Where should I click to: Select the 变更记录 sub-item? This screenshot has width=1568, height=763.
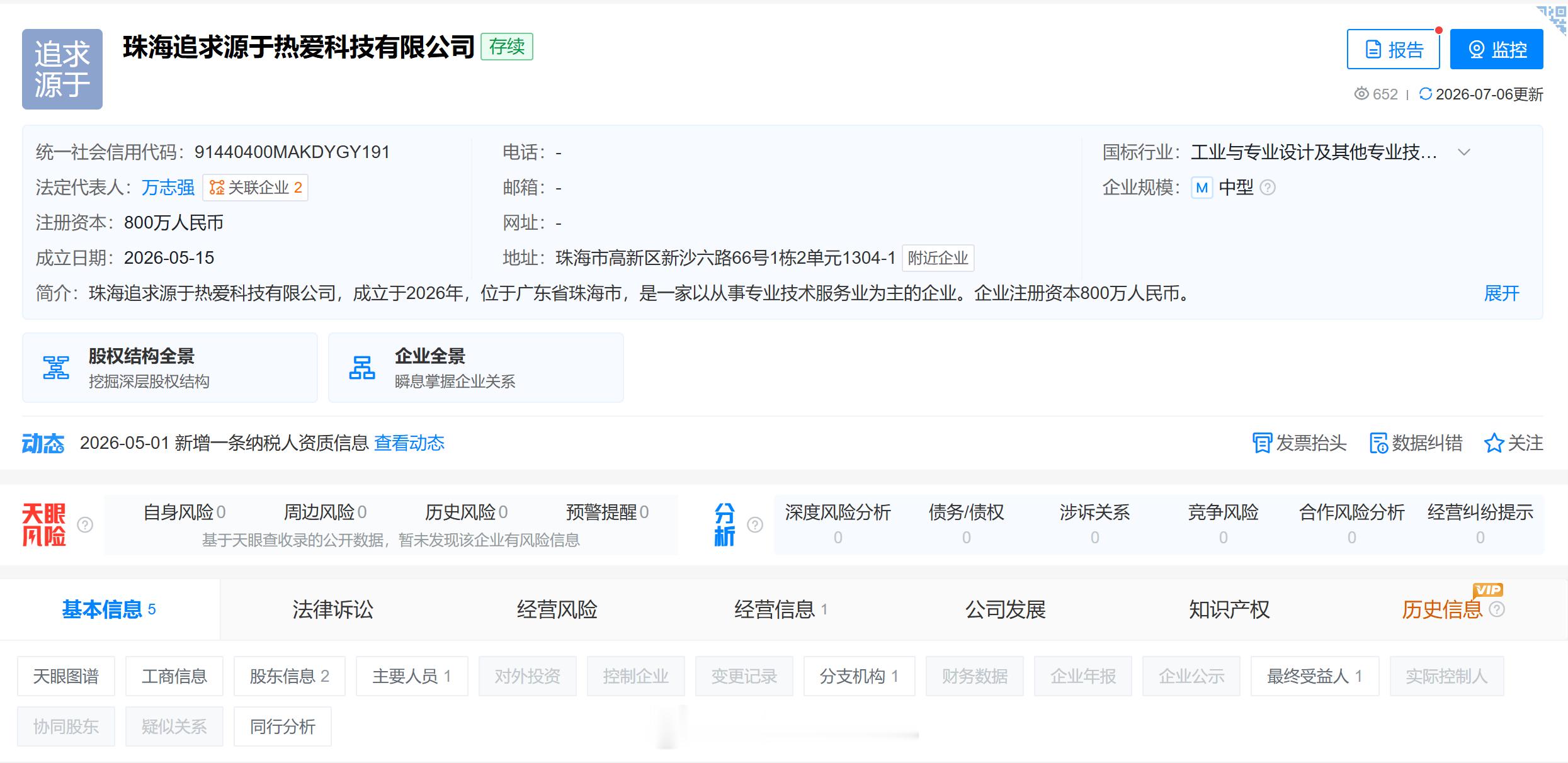point(744,676)
